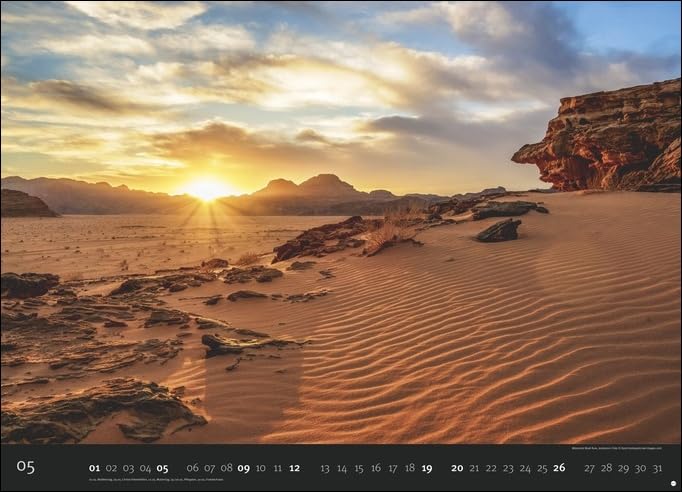Select day 06 in the date row
This screenshot has height=492, width=682.
click(x=193, y=468)
